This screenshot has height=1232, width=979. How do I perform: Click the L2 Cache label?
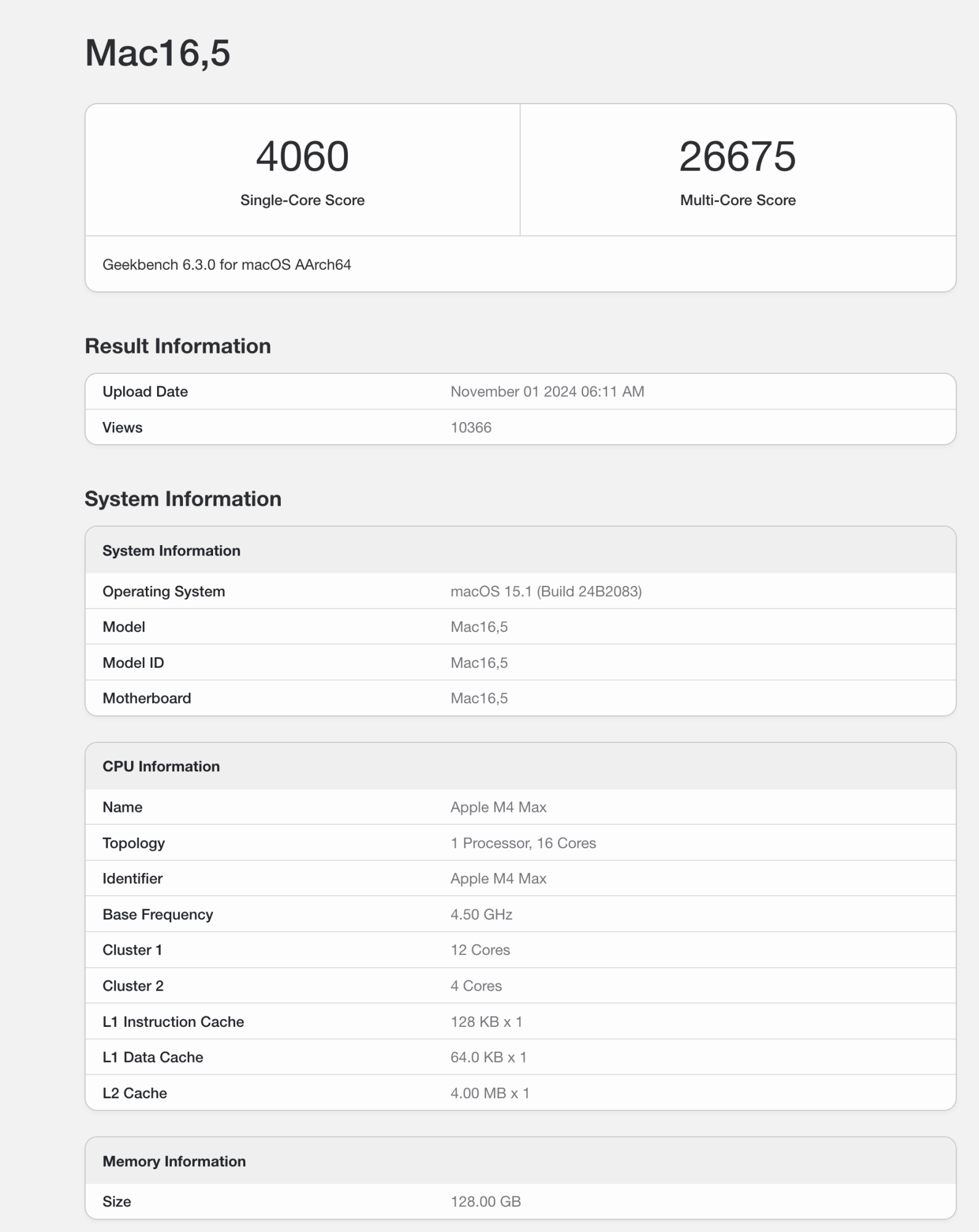[135, 1093]
